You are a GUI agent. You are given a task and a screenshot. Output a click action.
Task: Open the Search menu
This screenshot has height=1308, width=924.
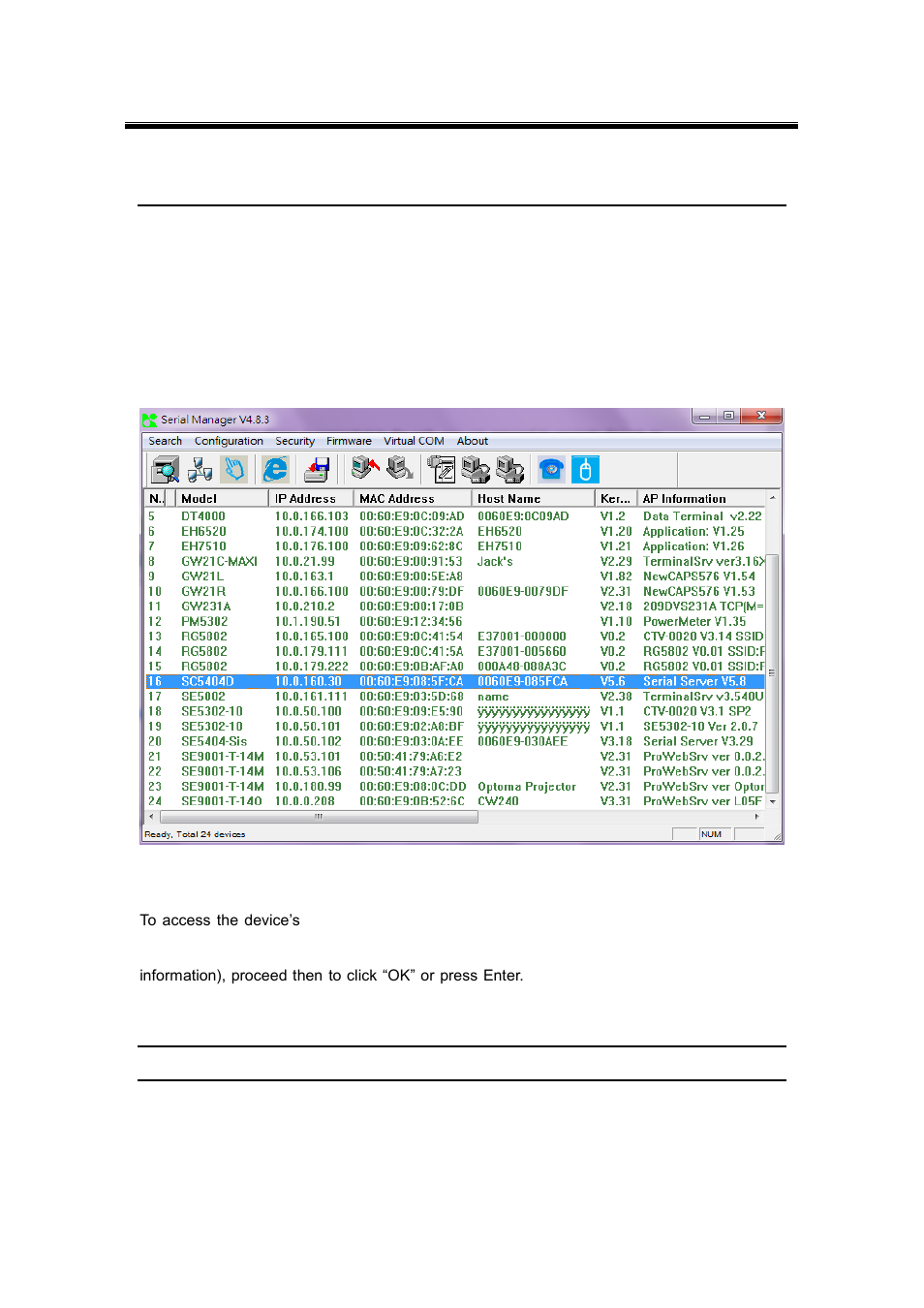pyautogui.click(x=165, y=441)
